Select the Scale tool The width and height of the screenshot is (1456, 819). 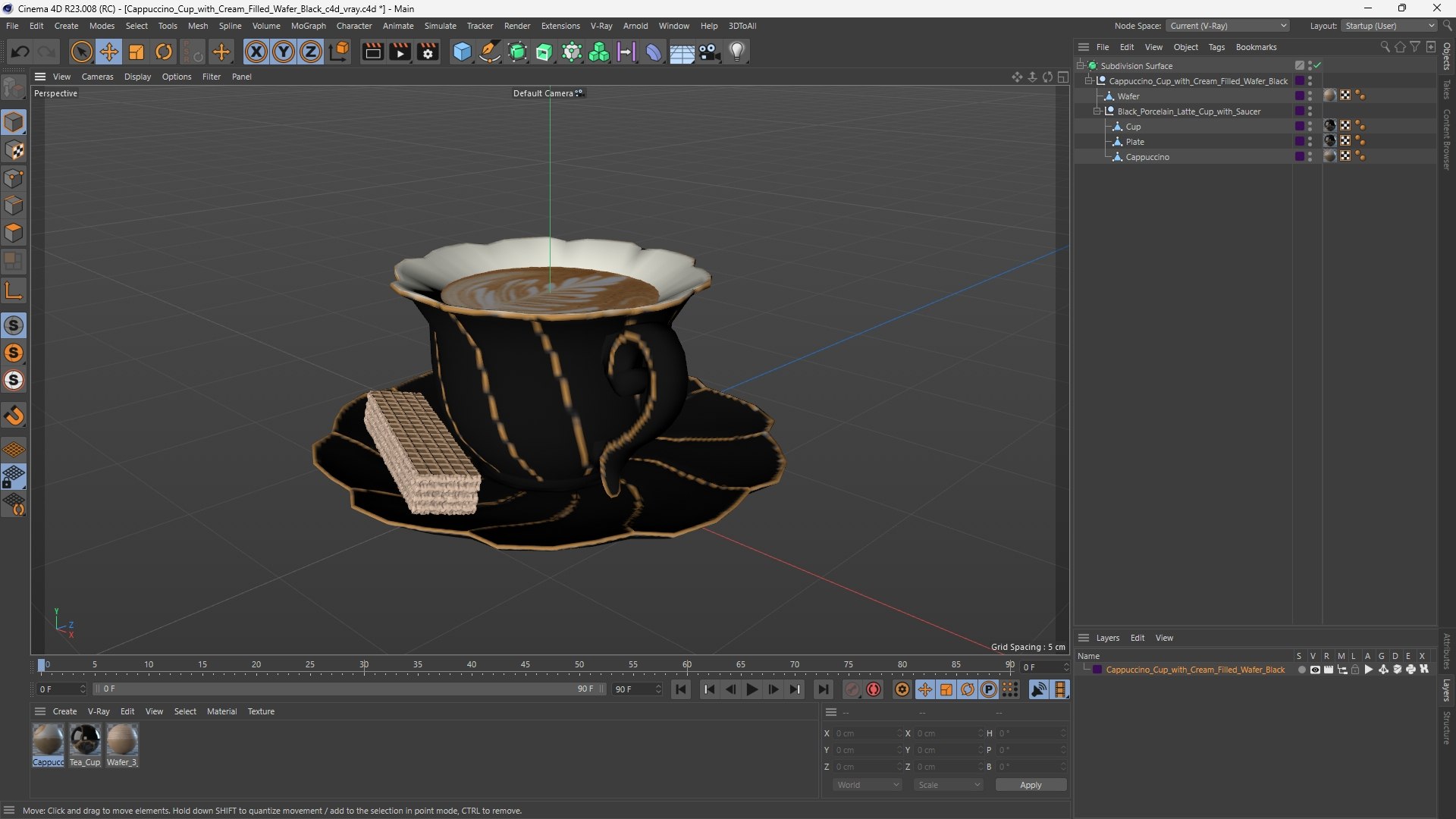coord(136,52)
